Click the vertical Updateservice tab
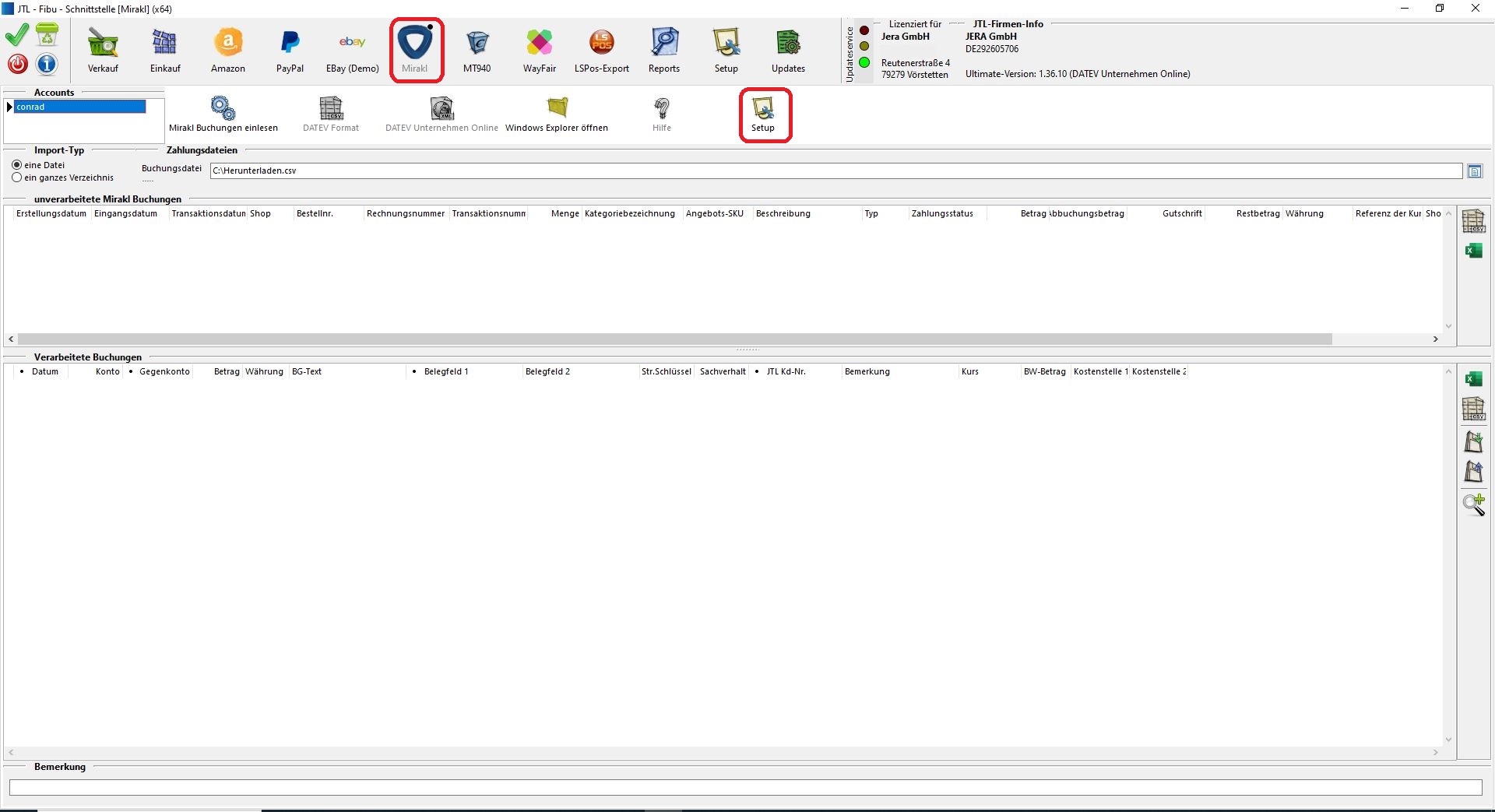Viewport: 1495px width, 812px height. (x=850, y=54)
